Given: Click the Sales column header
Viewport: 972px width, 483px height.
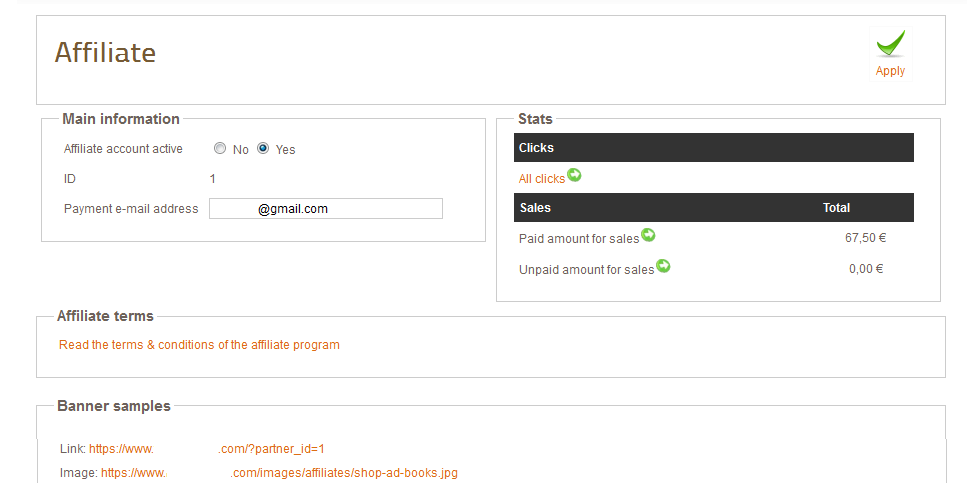Looking at the screenshot, I should tap(535, 208).
